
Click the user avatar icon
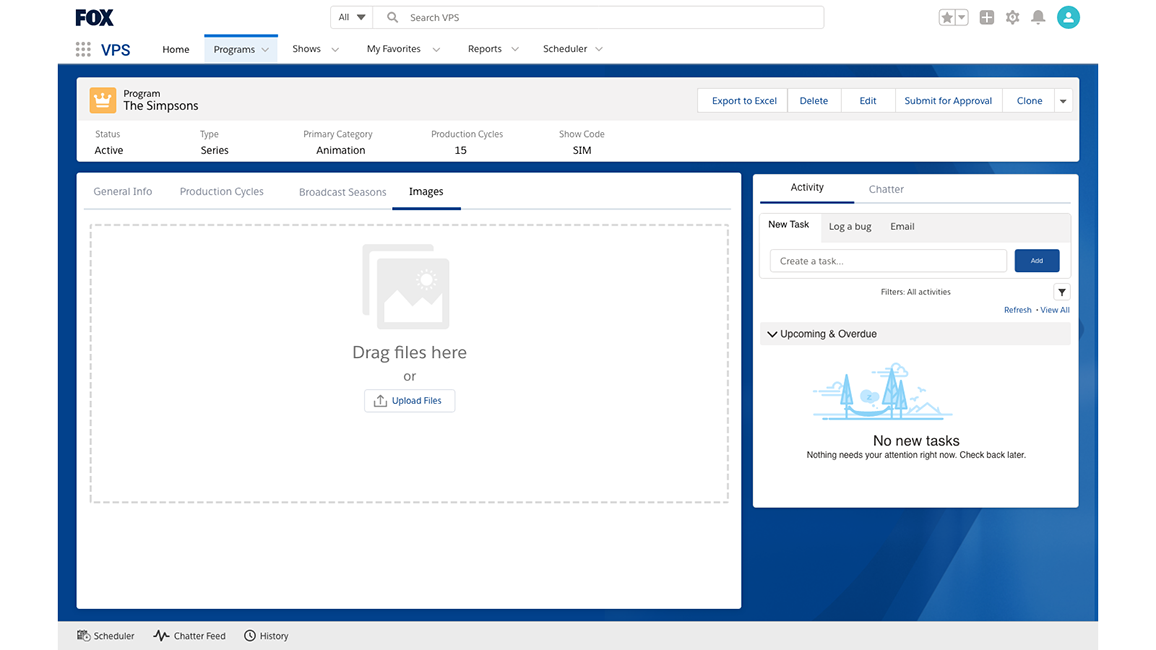pyautogui.click(x=1068, y=17)
